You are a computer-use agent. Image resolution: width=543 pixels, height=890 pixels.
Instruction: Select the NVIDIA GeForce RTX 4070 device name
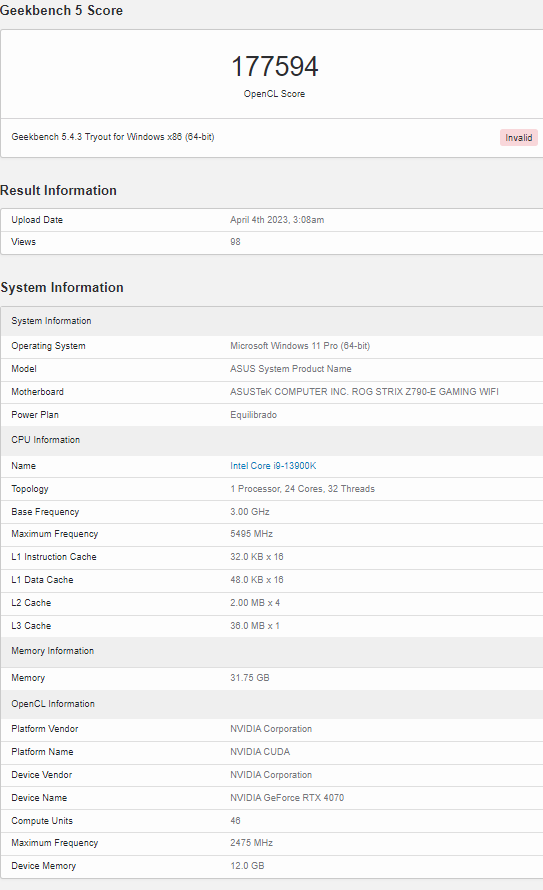point(287,797)
